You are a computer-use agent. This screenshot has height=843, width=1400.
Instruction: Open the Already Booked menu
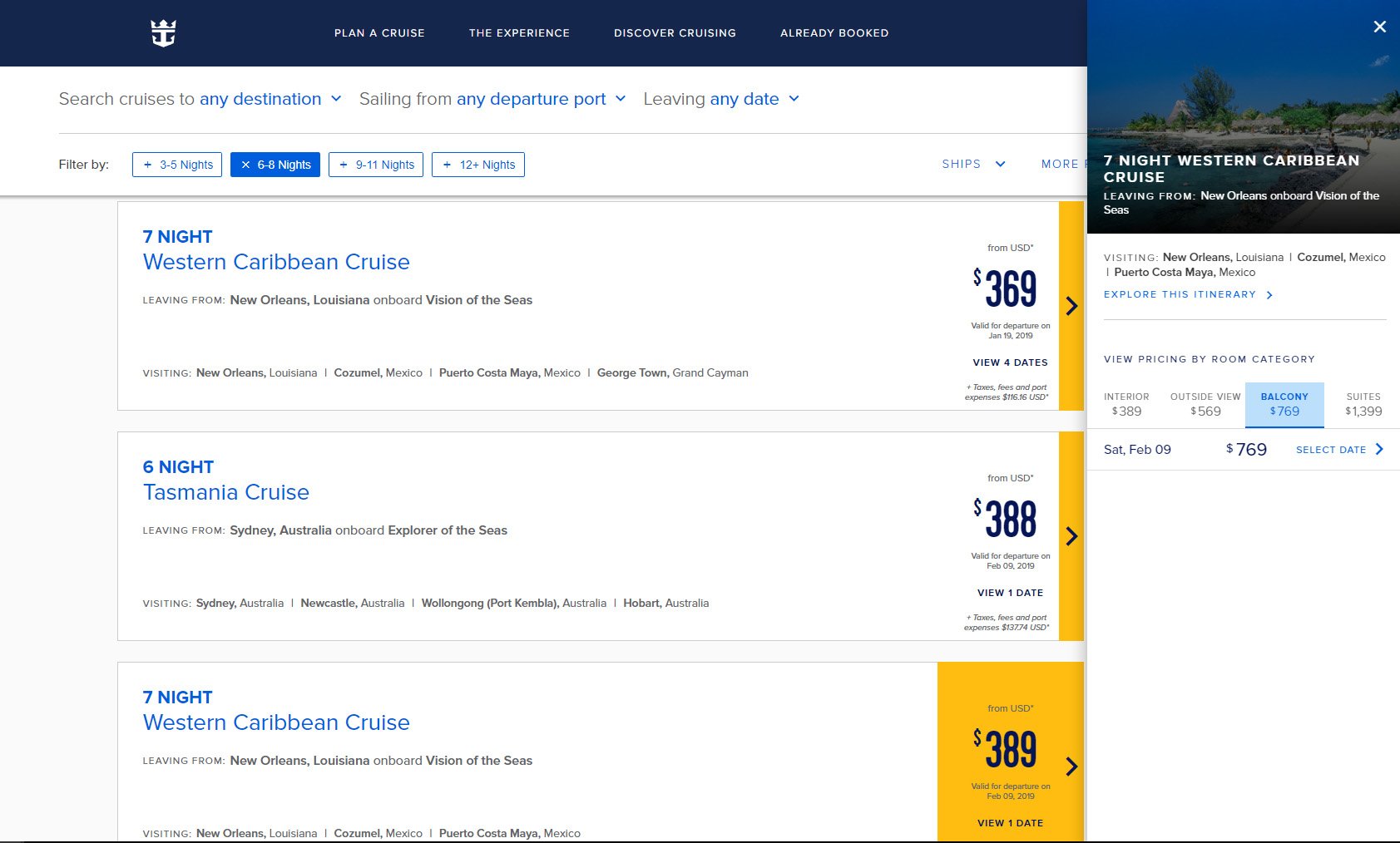click(x=834, y=33)
